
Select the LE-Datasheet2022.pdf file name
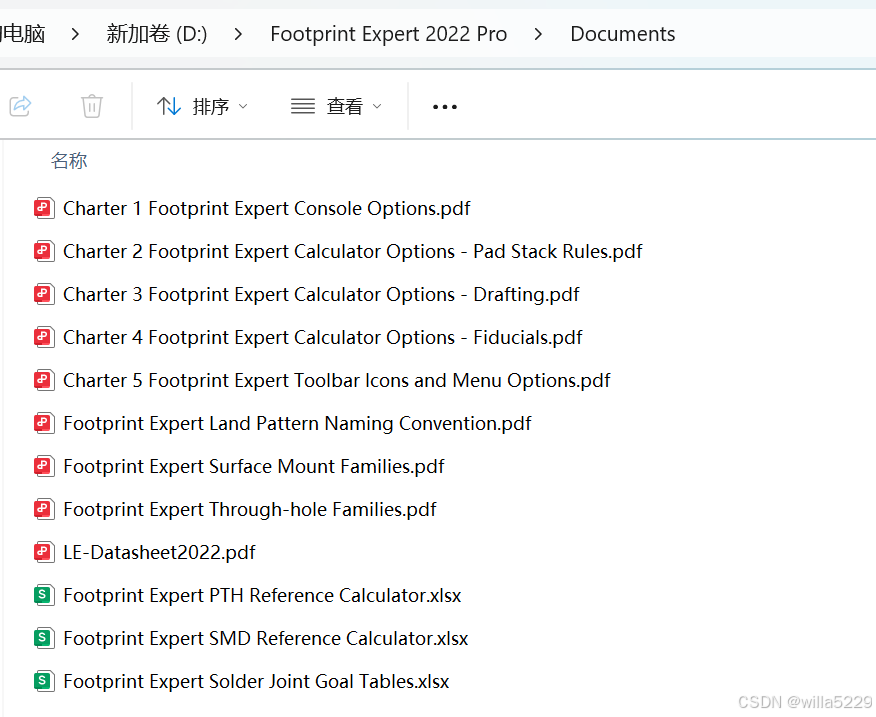(x=159, y=553)
